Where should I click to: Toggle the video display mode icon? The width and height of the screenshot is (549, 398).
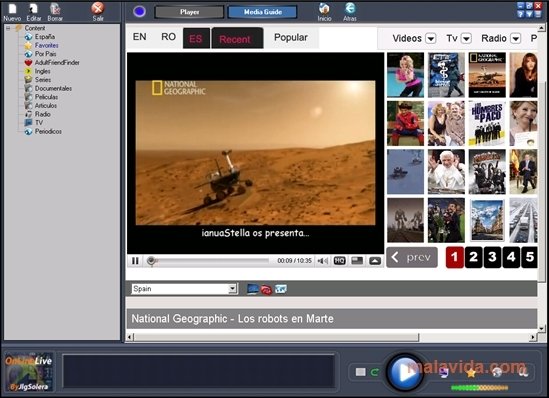pyautogui.click(x=357, y=261)
